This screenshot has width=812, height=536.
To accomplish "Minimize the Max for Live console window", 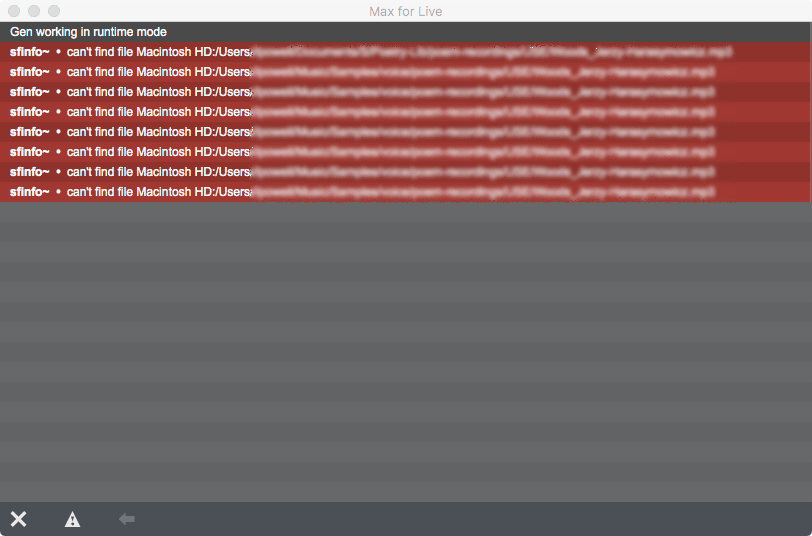I will coord(34,11).
